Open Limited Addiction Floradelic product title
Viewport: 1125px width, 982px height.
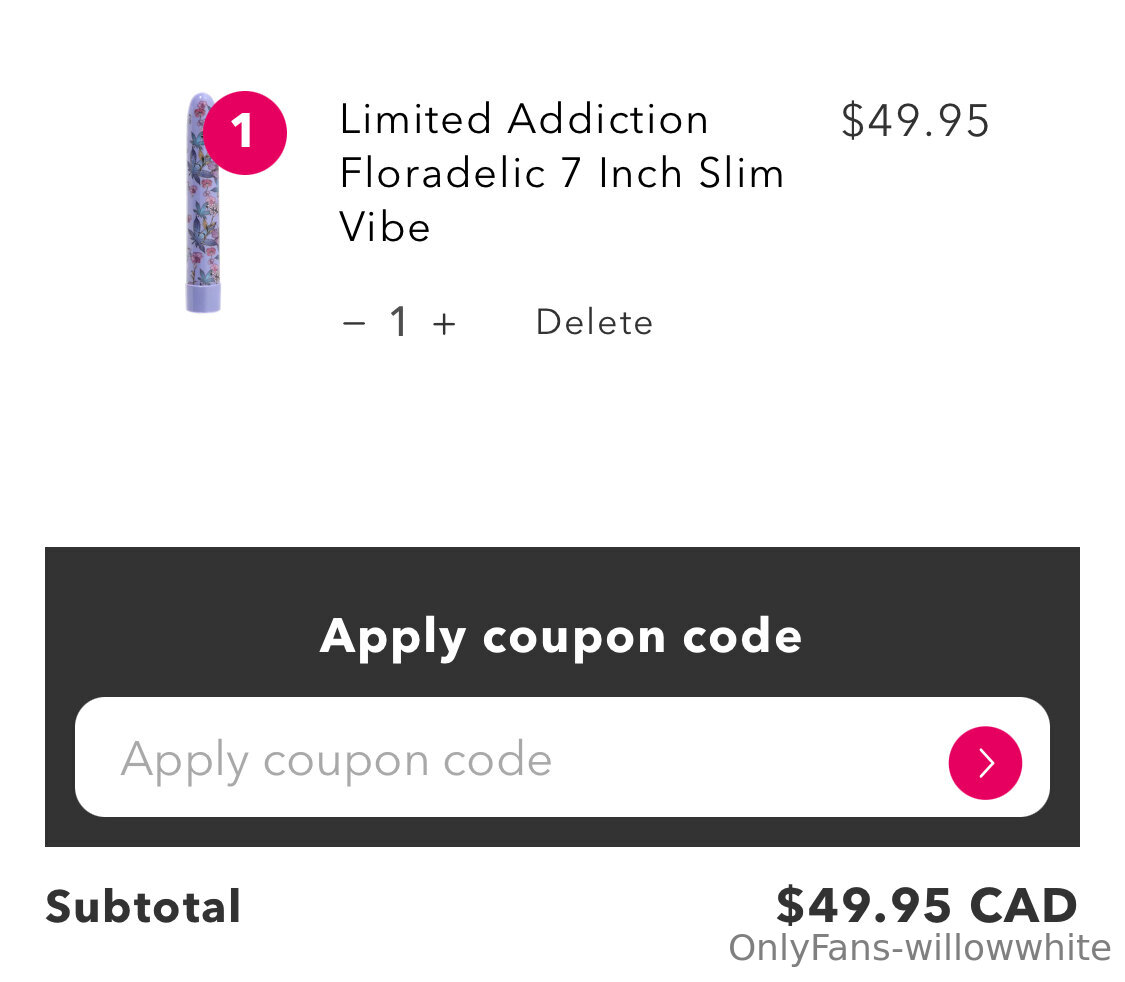(x=562, y=173)
